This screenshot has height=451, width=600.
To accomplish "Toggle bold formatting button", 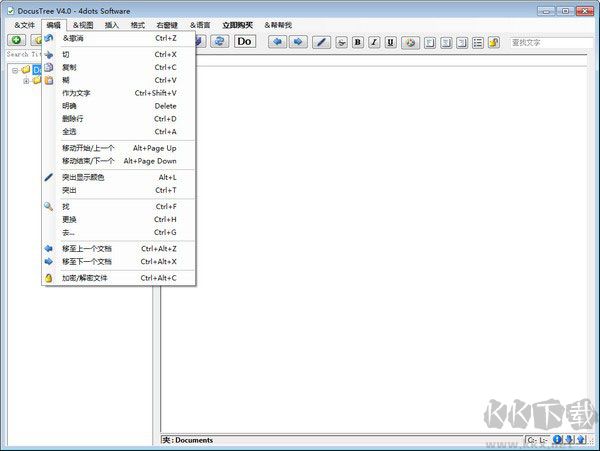I will point(358,42).
